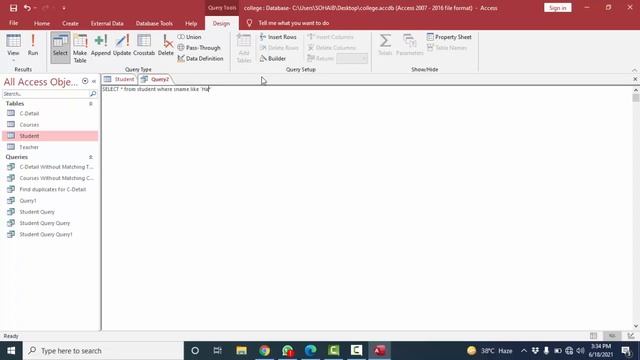
Task: Collapse the Queries group
Action: point(91,157)
